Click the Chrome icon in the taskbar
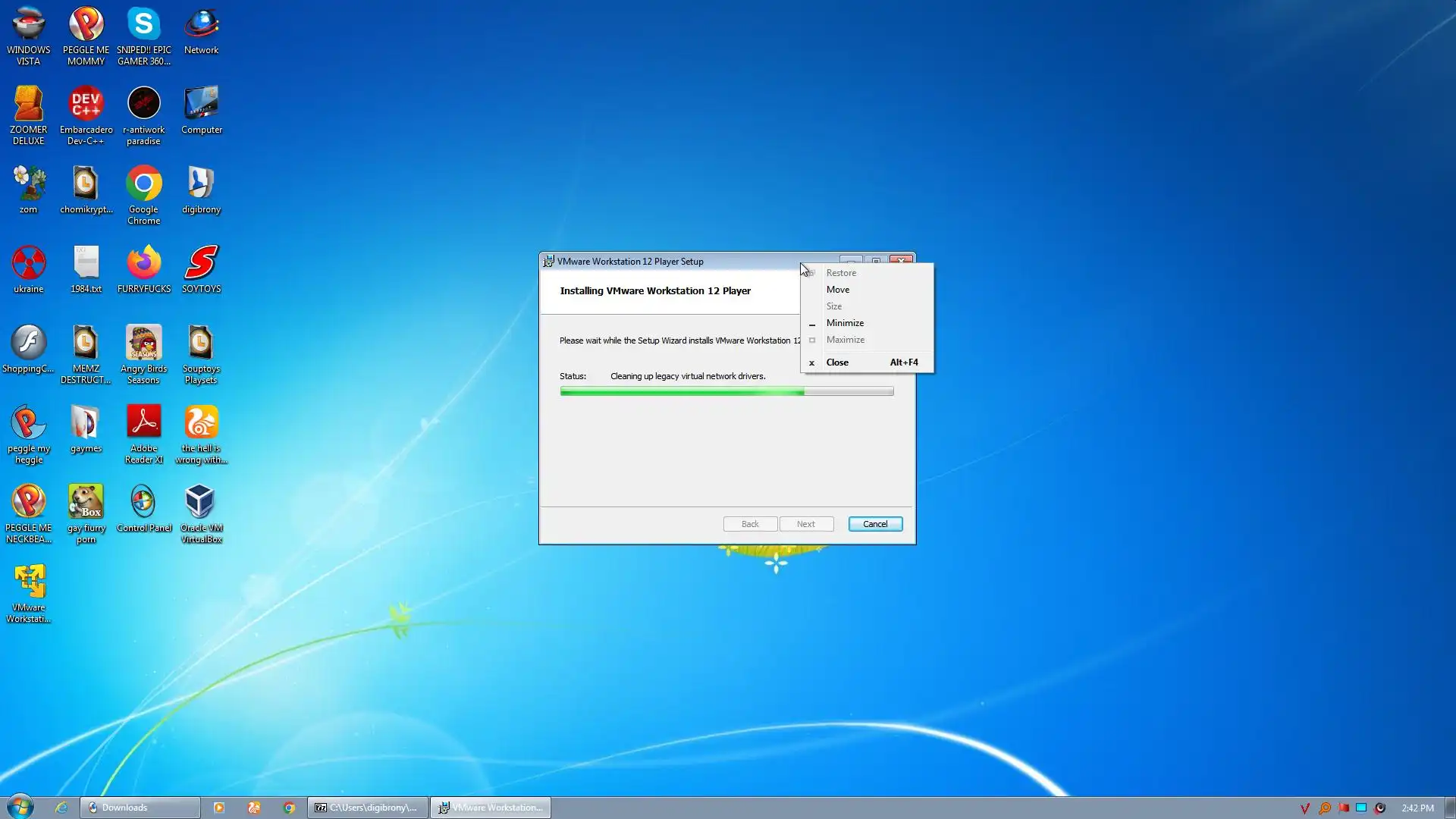The width and height of the screenshot is (1456, 819). point(289,808)
